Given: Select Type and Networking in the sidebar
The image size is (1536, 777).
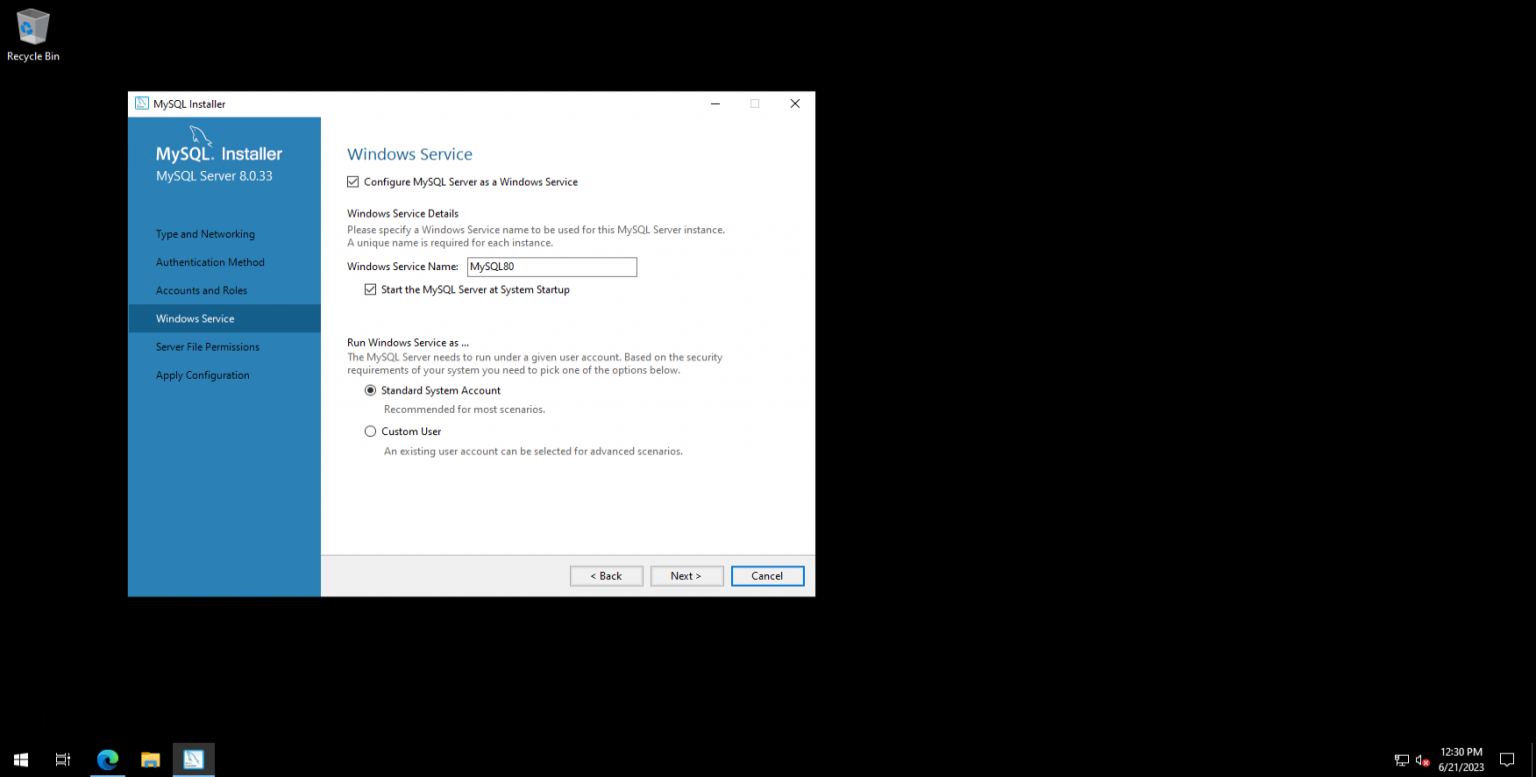Looking at the screenshot, I should pos(205,233).
